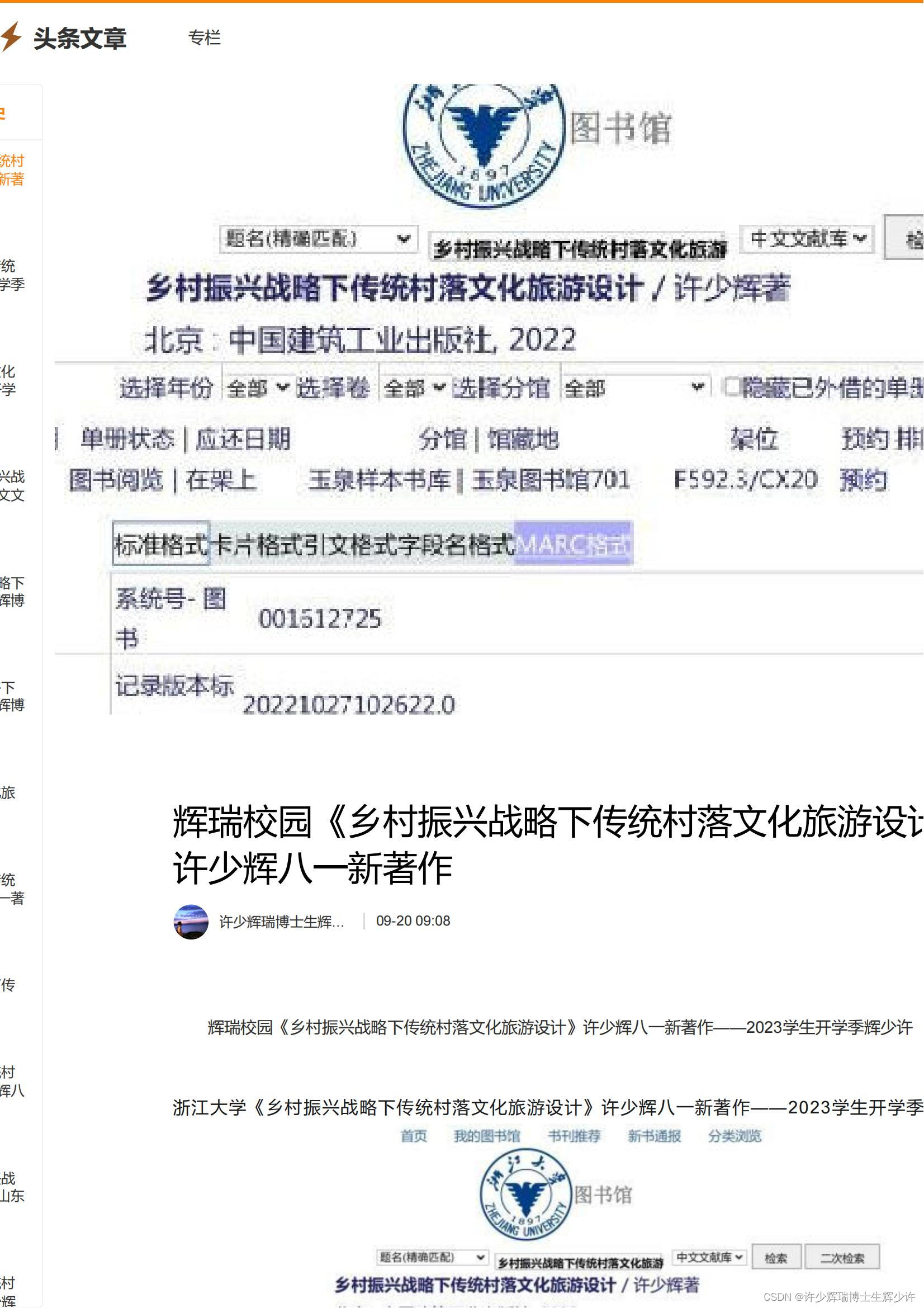Select the 卡片格式 tab
The height and width of the screenshot is (1308, 924).
tap(257, 545)
